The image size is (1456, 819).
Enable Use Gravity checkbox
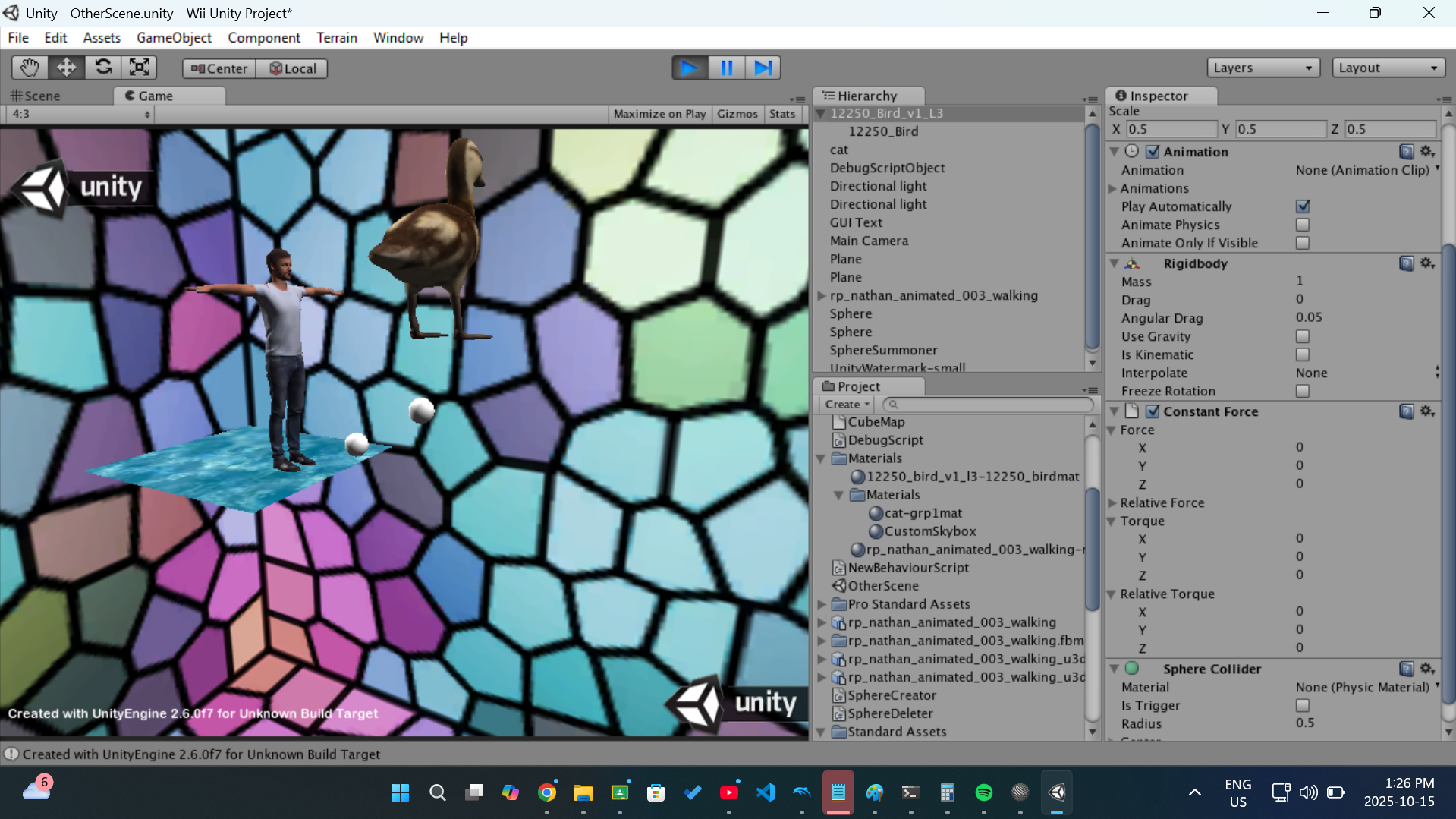(x=1303, y=336)
